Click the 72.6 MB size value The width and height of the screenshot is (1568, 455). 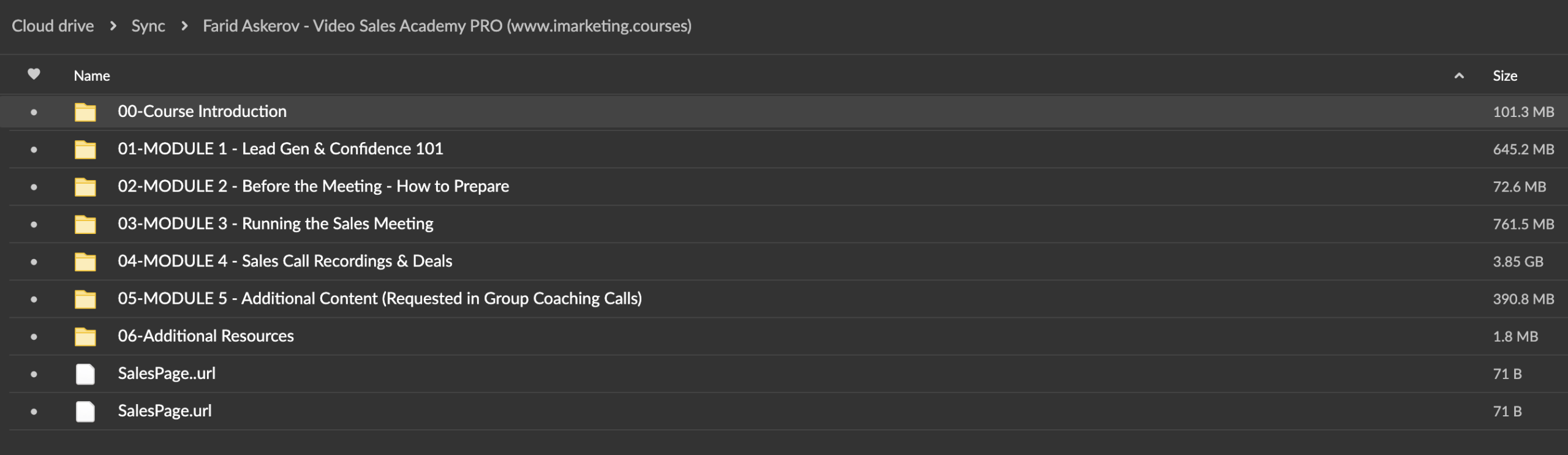(1519, 187)
